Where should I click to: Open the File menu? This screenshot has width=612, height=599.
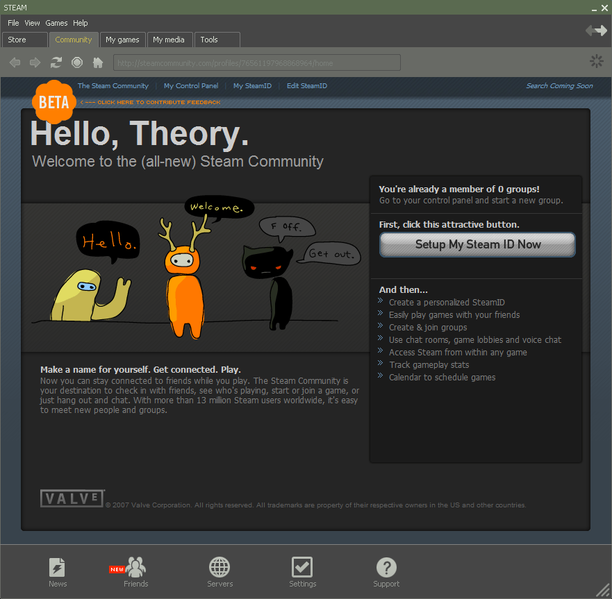pyautogui.click(x=13, y=23)
